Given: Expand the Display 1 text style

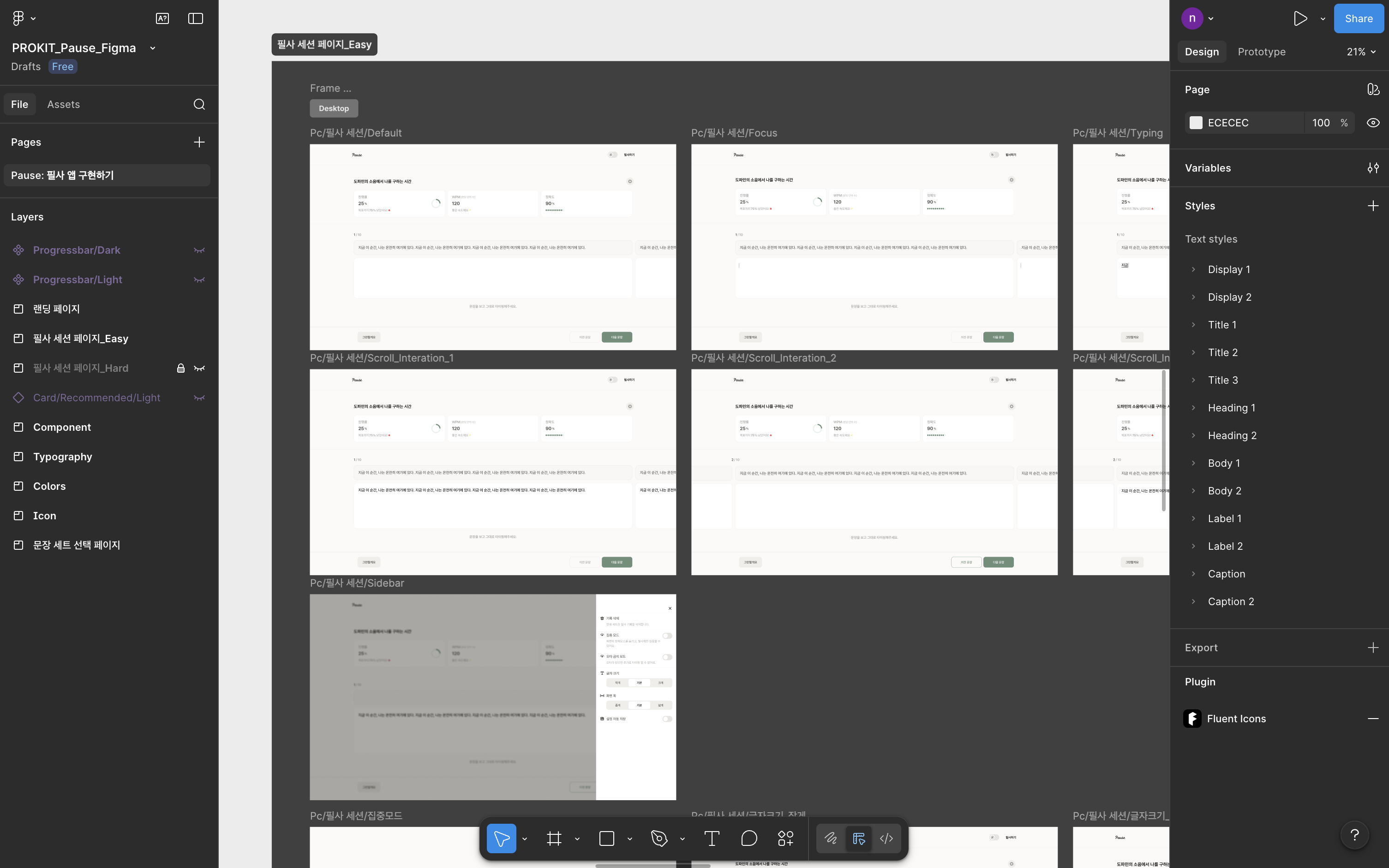Looking at the screenshot, I should coord(1194,270).
